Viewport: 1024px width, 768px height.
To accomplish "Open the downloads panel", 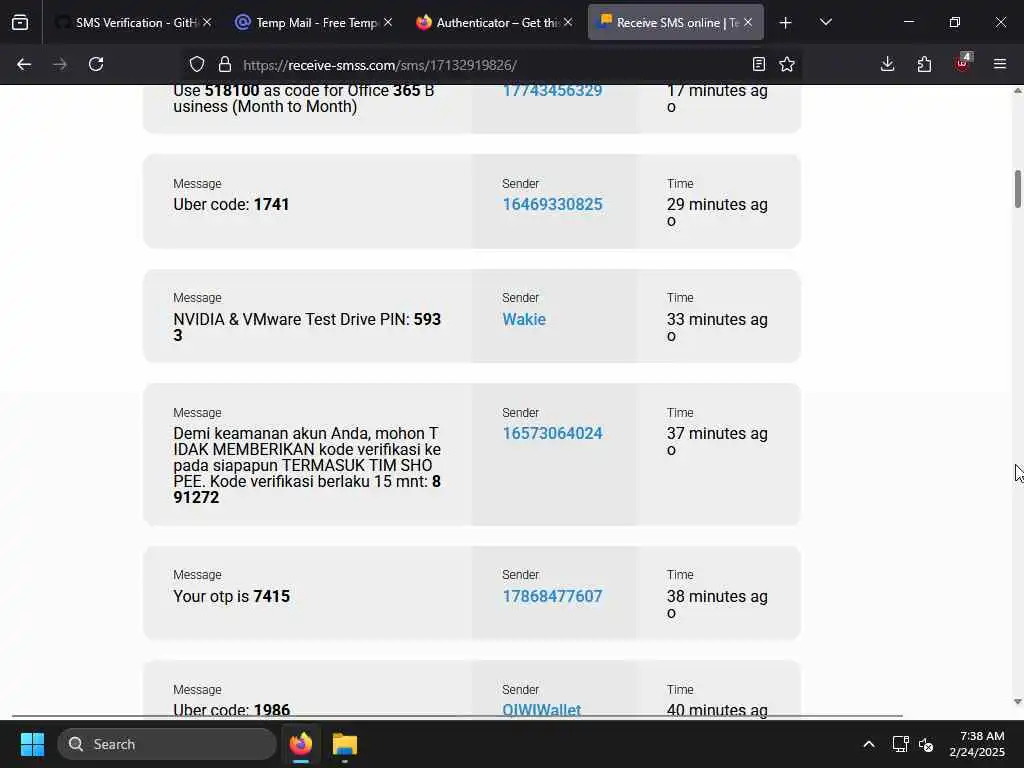I will pyautogui.click(x=888, y=65).
